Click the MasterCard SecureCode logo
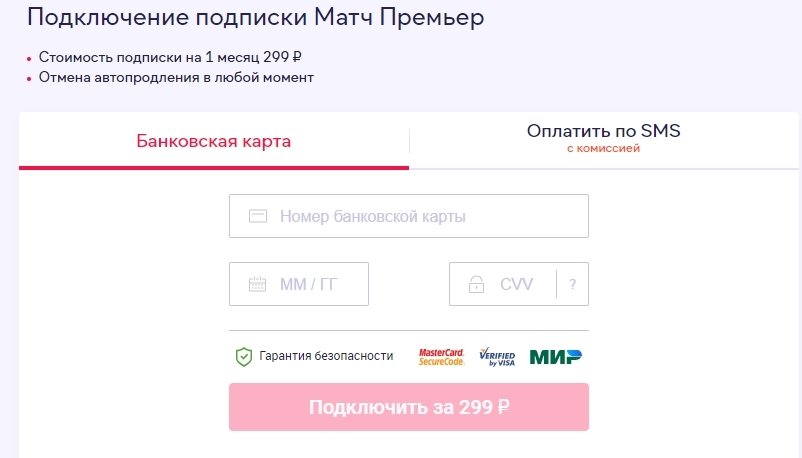The height and width of the screenshot is (458, 802). (441, 356)
